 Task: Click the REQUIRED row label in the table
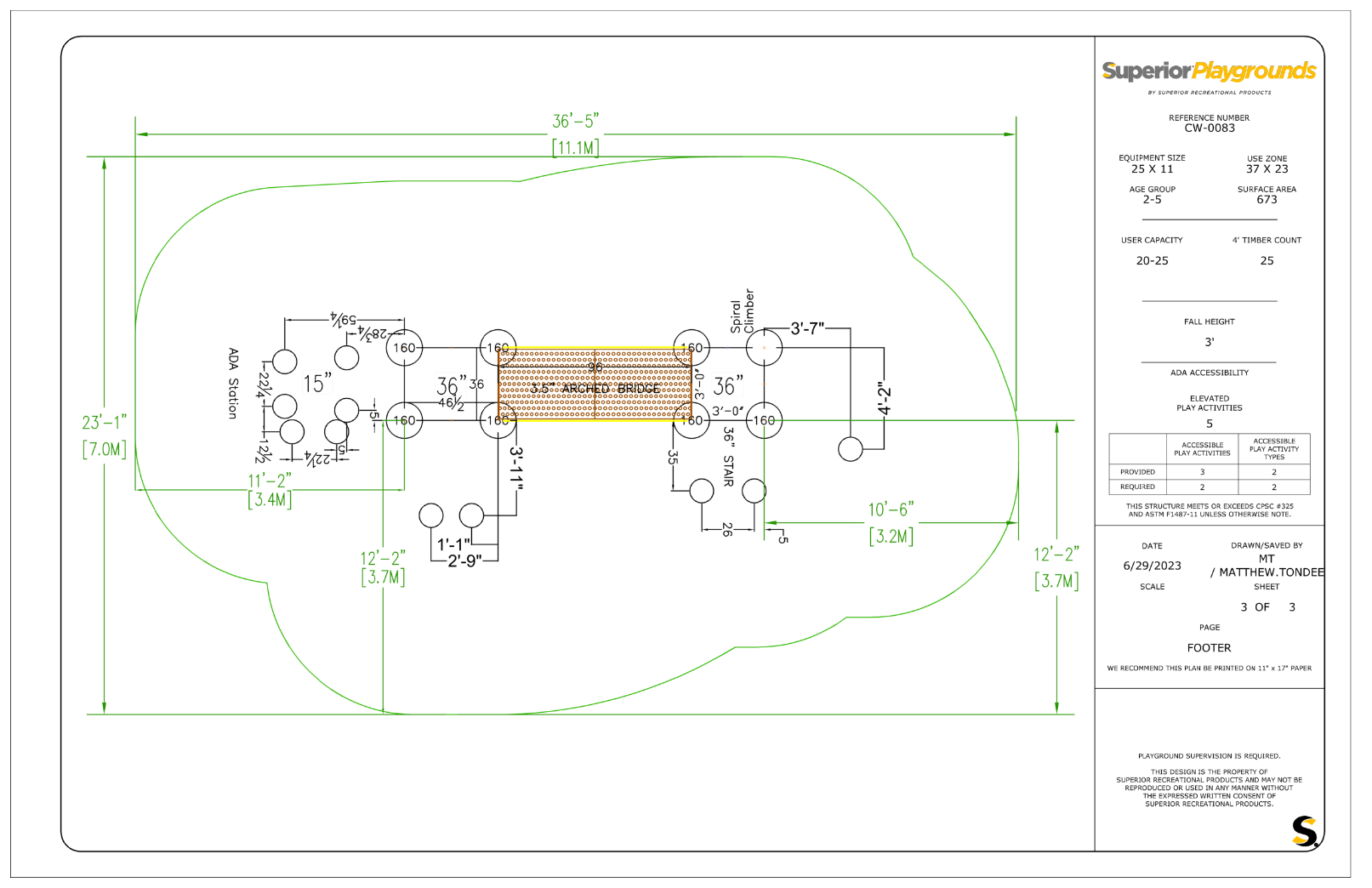pos(1137,487)
